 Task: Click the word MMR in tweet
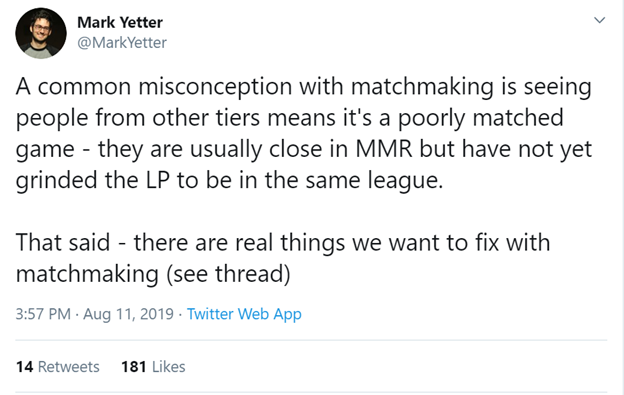(x=384, y=149)
